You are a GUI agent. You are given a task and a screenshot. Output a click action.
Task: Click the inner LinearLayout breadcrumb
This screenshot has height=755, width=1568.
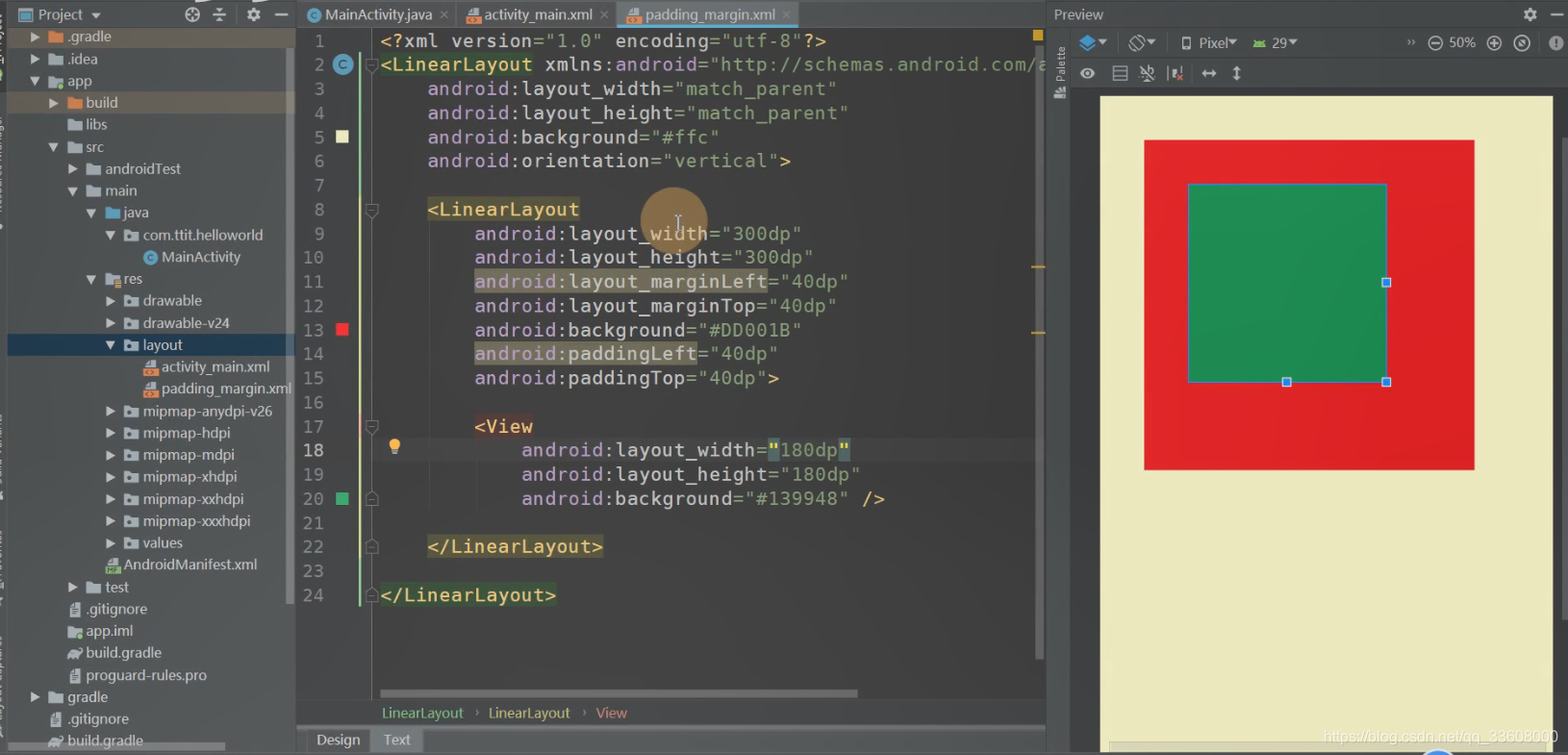coord(529,713)
